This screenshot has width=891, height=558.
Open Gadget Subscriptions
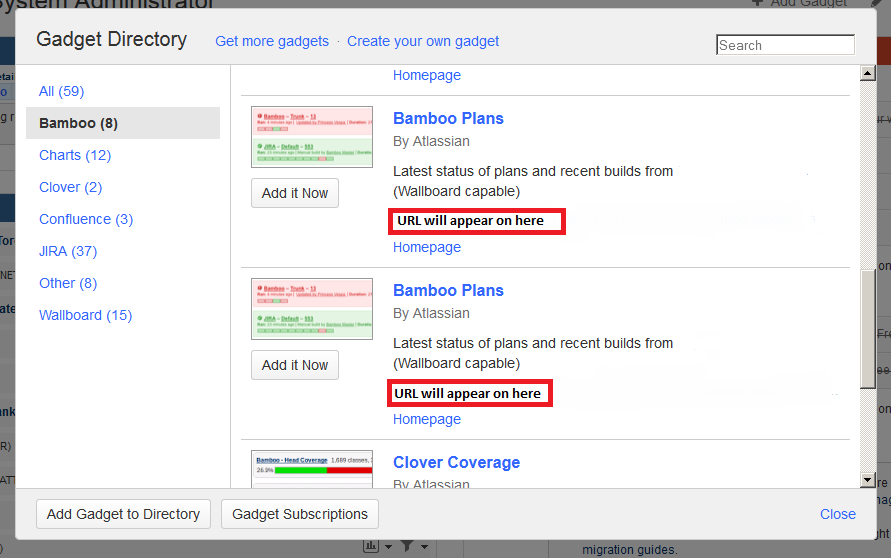click(x=299, y=514)
